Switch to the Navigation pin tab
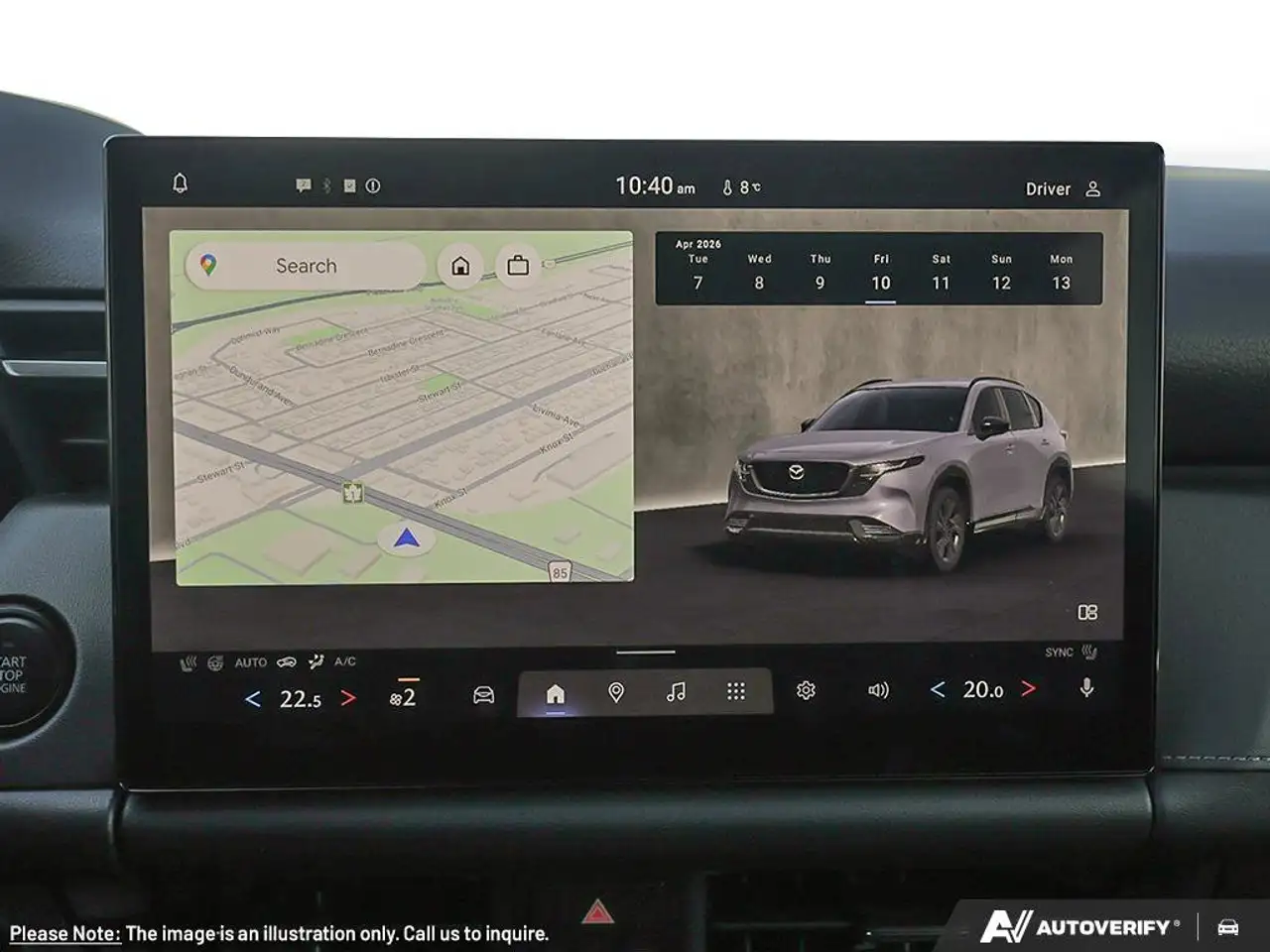This screenshot has width=1270, height=952. click(x=616, y=692)
